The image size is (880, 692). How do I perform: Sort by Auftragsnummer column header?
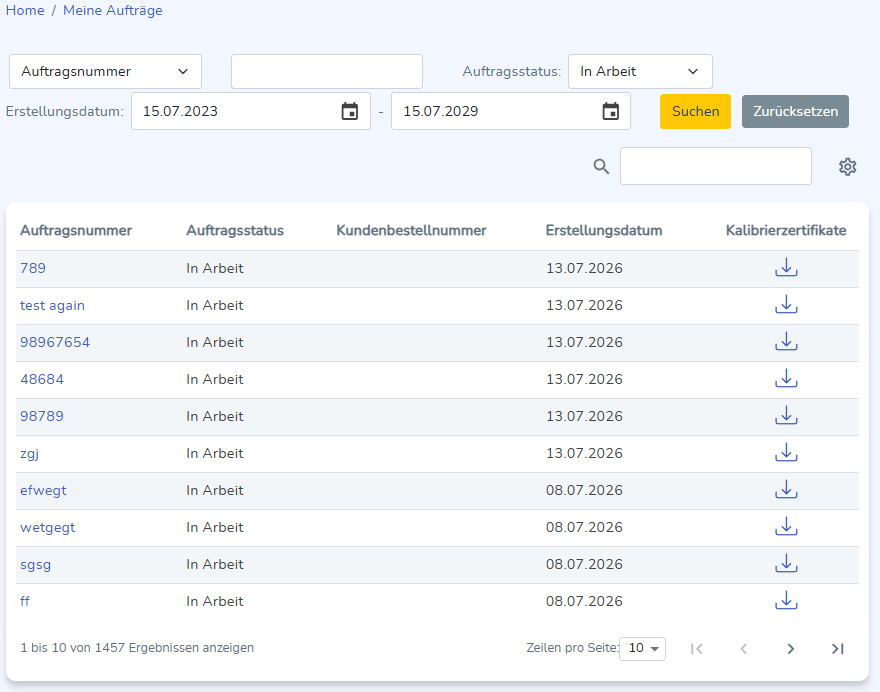(76, 230)
